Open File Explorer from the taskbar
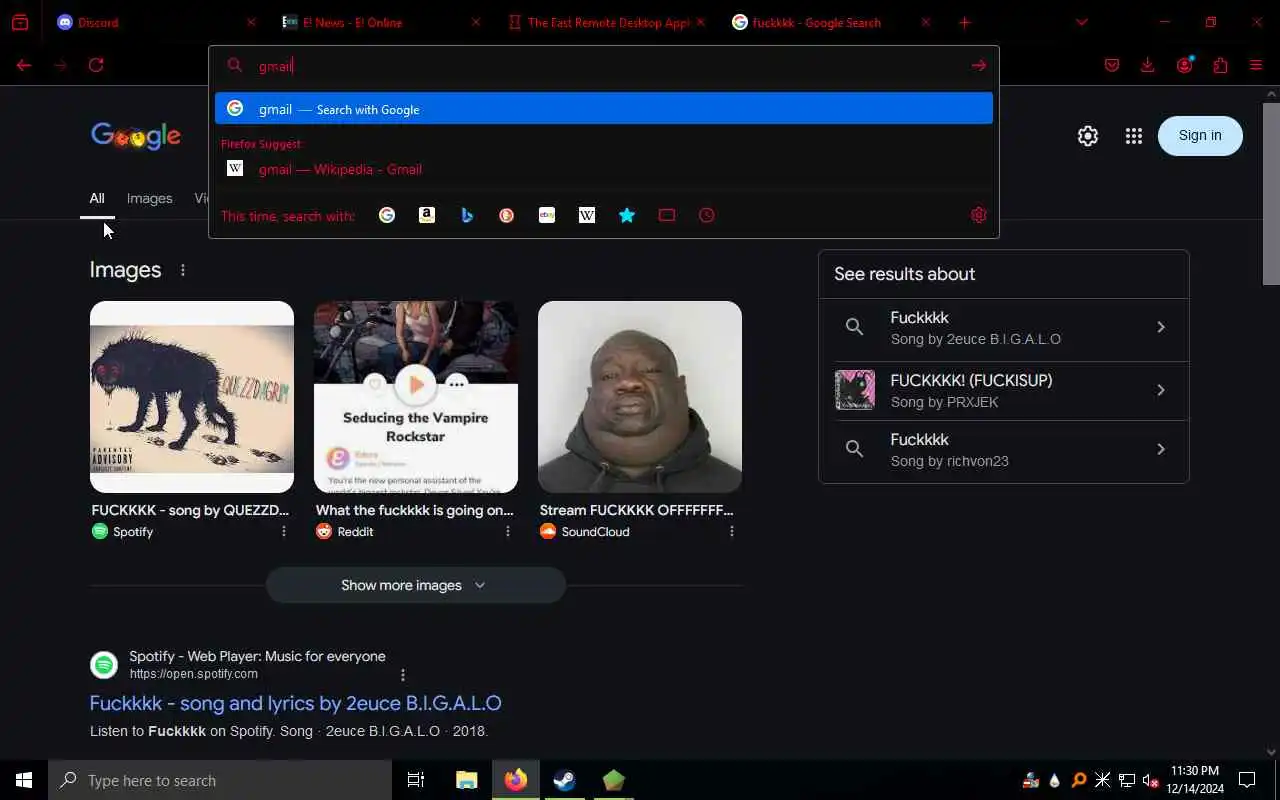1280x800 pixels. [x=467, y=780]
